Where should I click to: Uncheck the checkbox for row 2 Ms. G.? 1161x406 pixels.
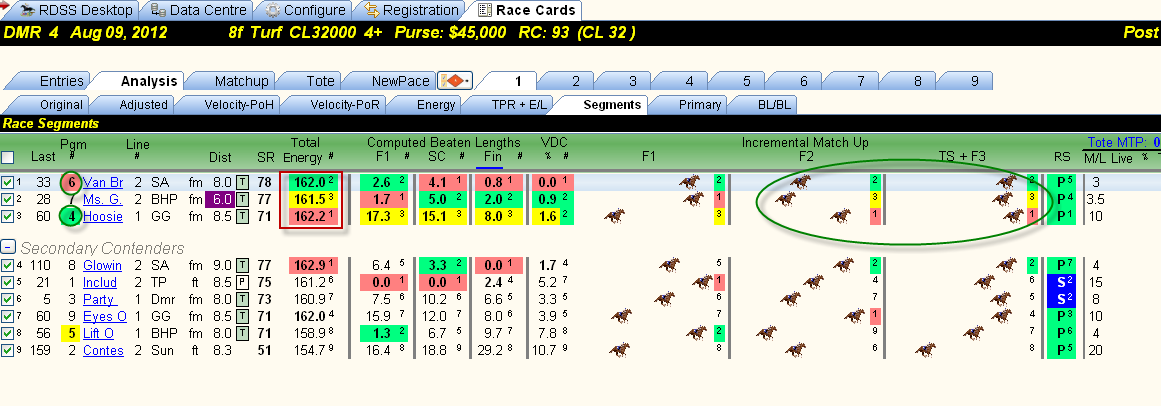(7, 199)
